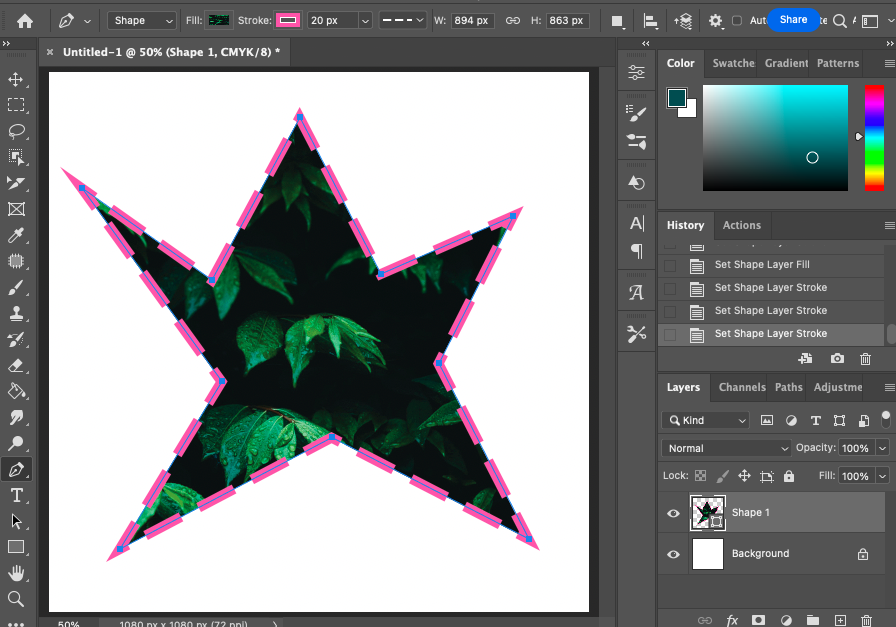Expand the layer Opacity dropdown arrow
Screen dimensions: 896x627
(882, 448)
